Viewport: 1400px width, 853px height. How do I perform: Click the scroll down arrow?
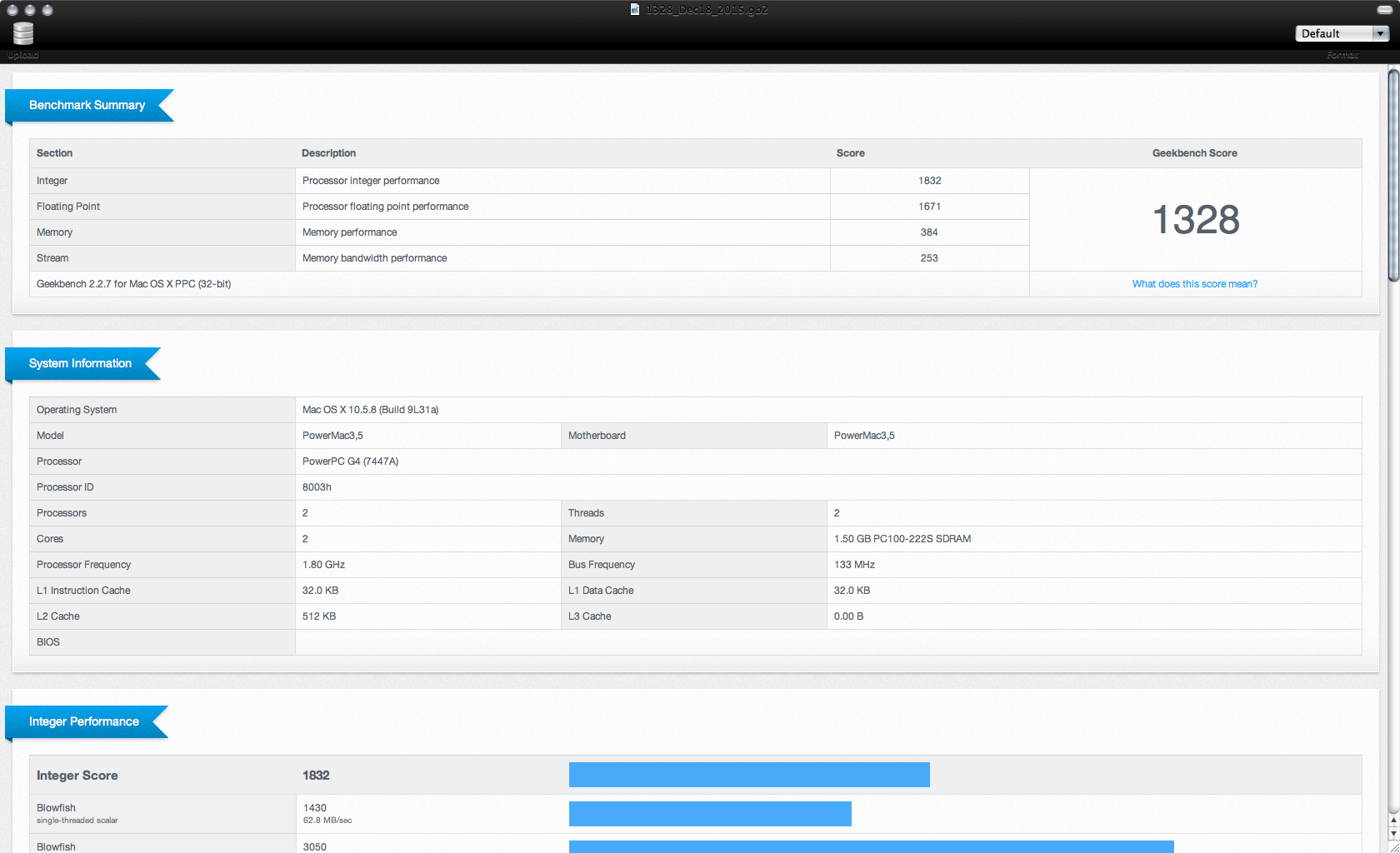pos(1393,834)
